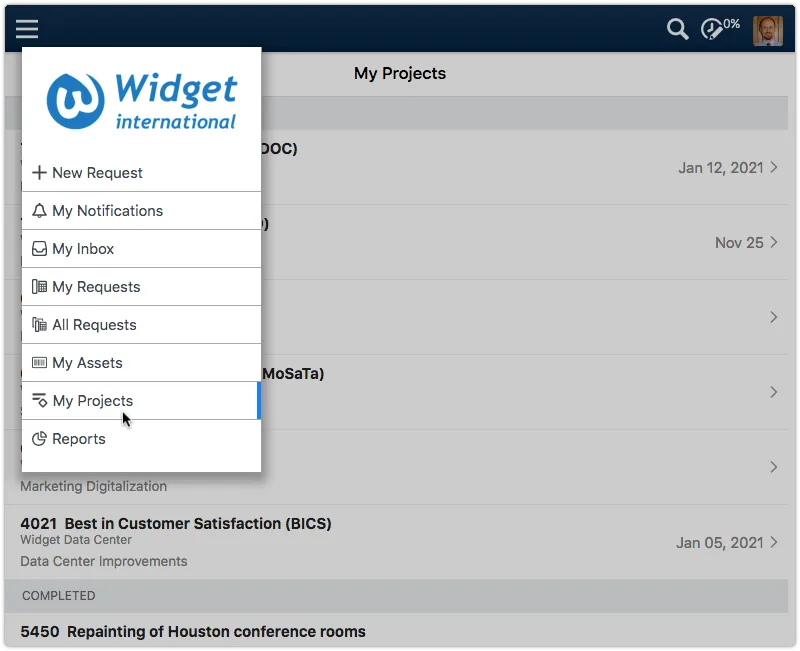Open My Inbox
Image resolution: width=800 pixels, height=651 pixels.
tap(82, 248)
